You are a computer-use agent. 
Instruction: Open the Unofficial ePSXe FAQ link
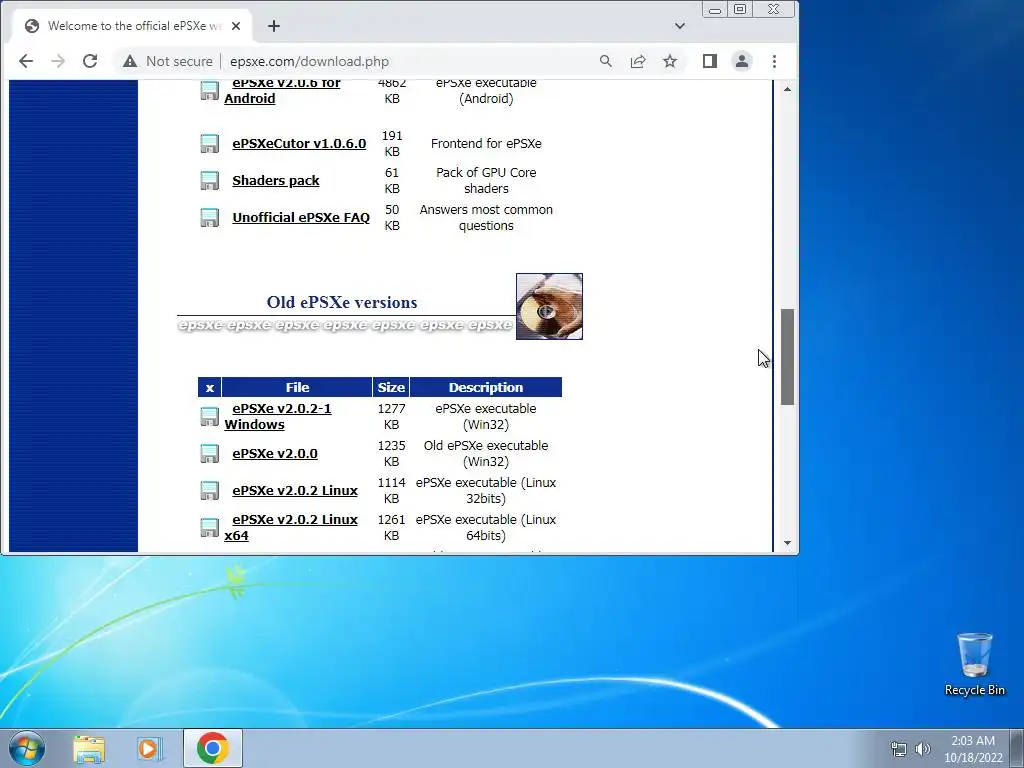301,217
